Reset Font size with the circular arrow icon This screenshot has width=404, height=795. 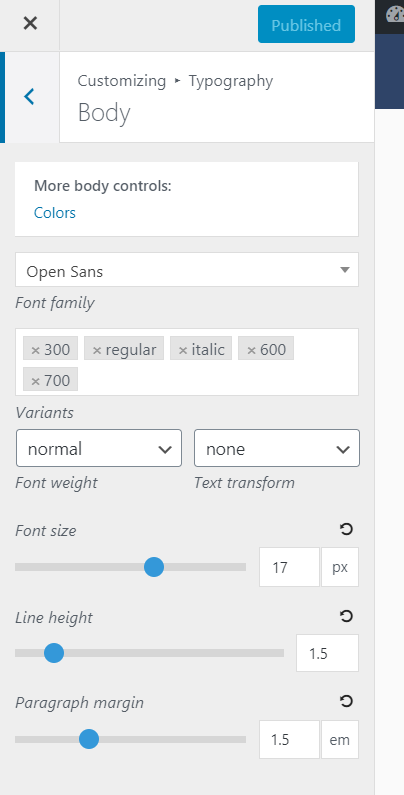pos(346,530)
